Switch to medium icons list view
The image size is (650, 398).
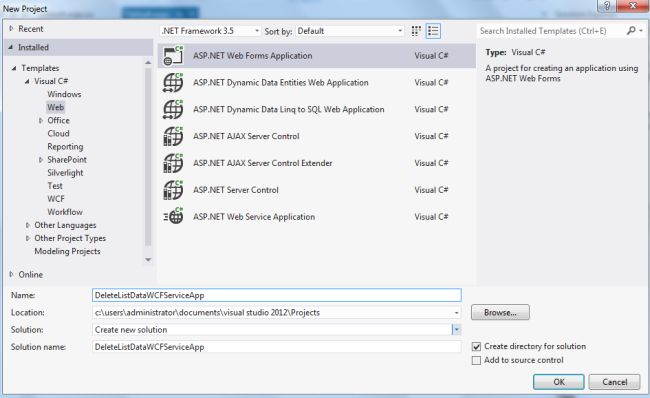click(433, 31)
